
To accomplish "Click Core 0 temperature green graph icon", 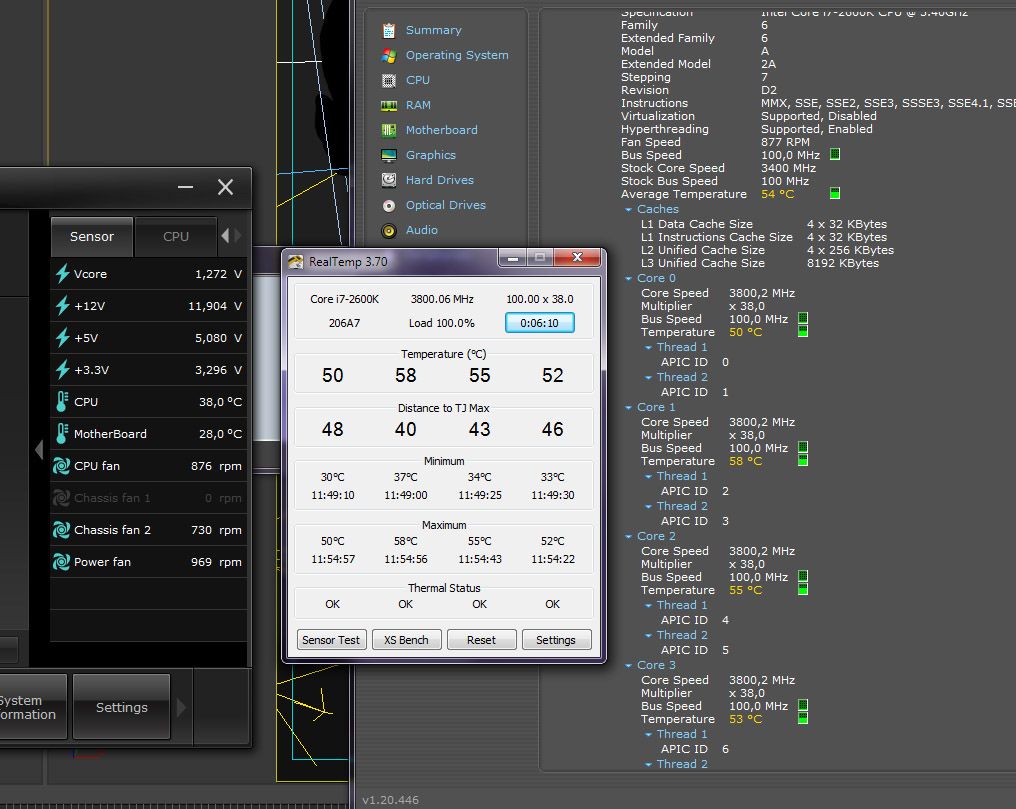I will tap(803, 332).
